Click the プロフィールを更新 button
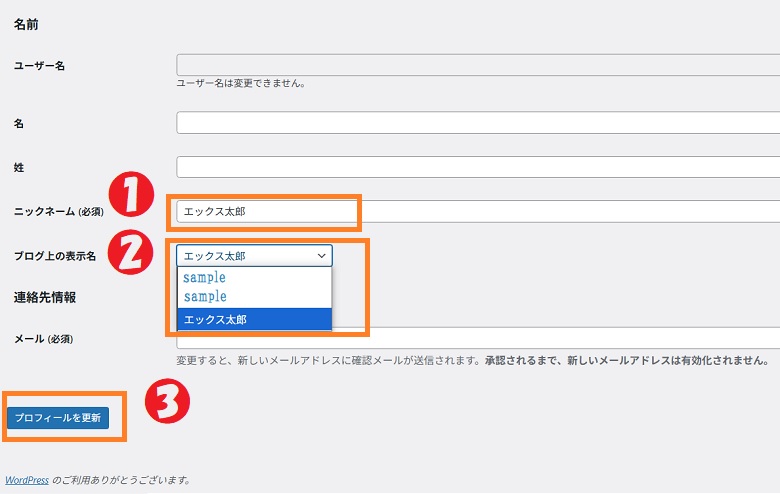The height and width of the screenshot is (494, 780). coord(58,417)
